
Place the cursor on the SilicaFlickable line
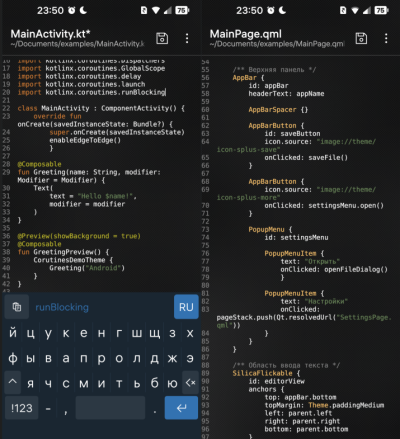click(x=266, y=373)
